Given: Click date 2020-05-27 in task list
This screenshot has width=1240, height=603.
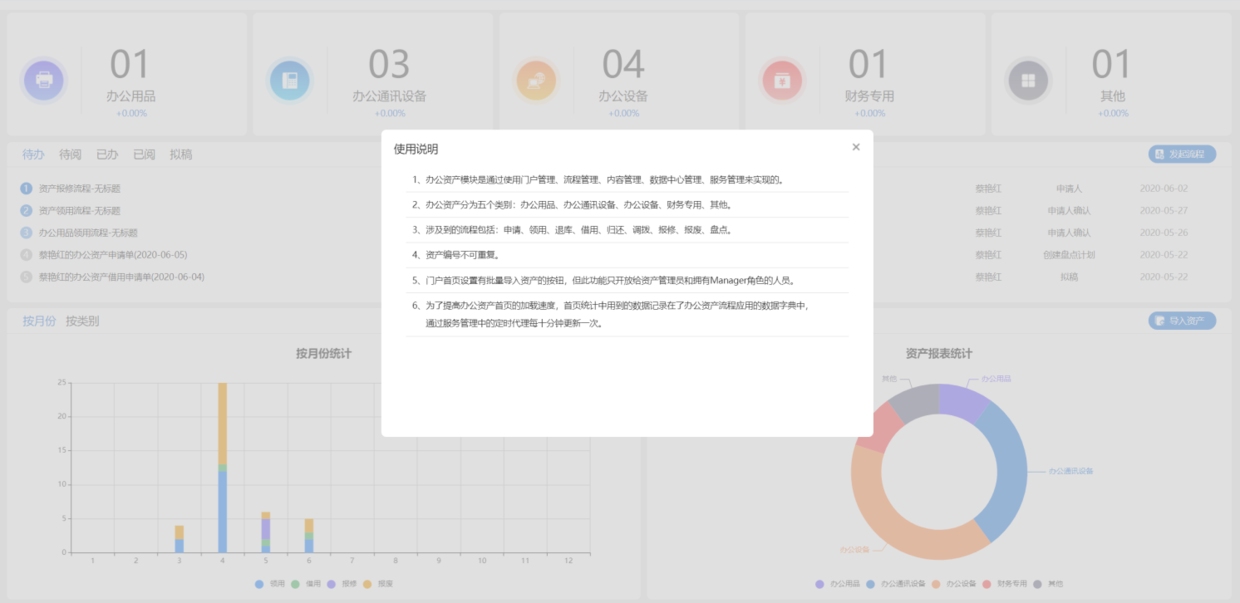Looking at the screenshot, I should tap(1164, 210).
